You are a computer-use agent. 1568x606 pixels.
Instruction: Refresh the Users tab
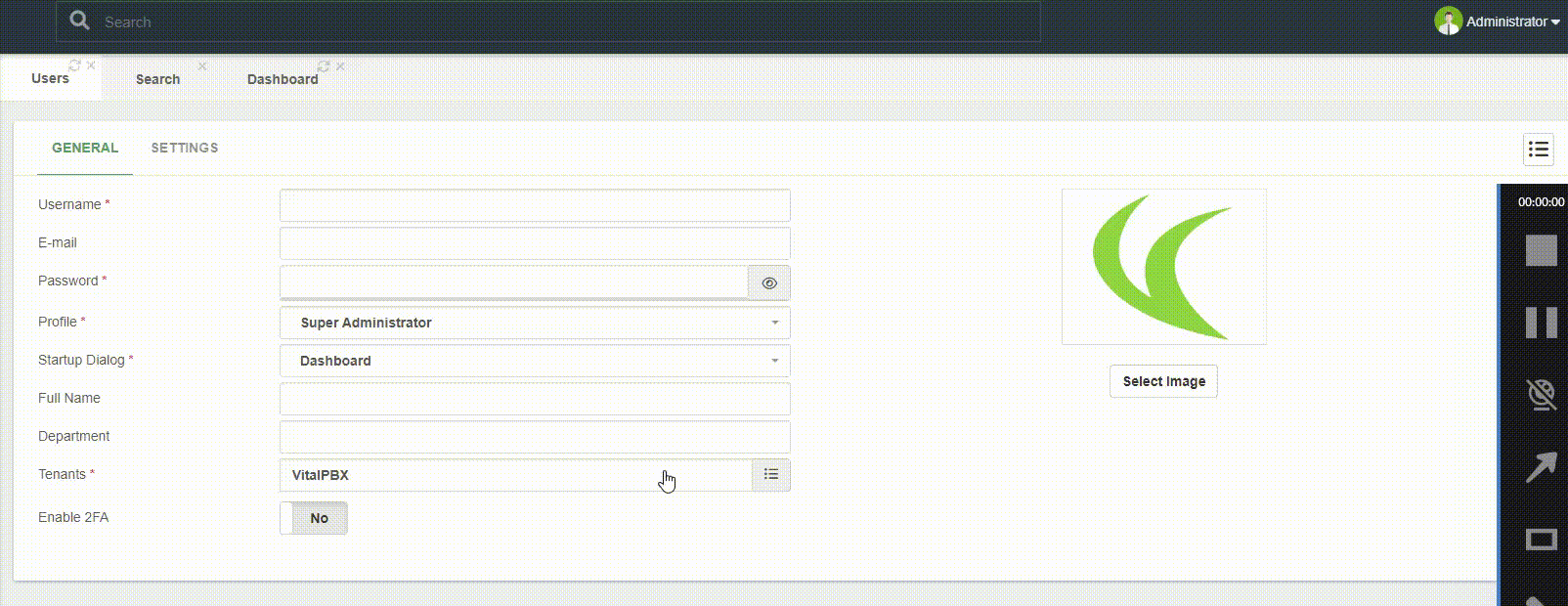pyautogui.click(x=74, y=65)
